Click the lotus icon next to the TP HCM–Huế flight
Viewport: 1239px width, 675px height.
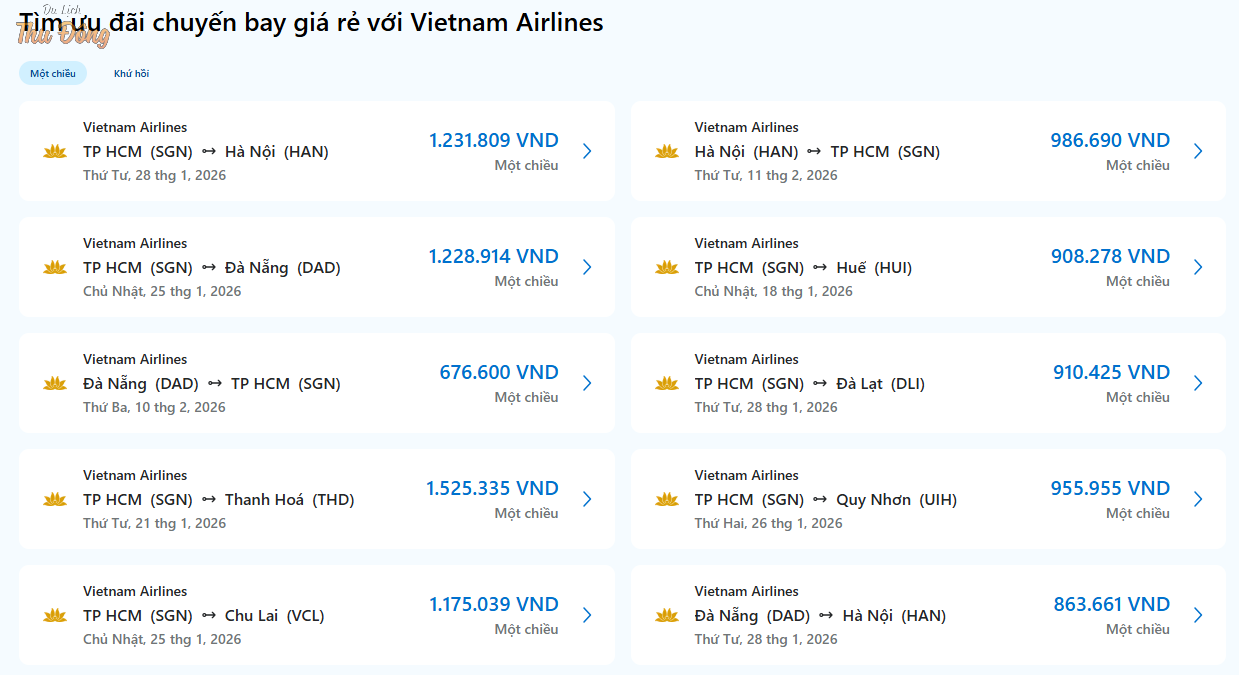pos(666,267)
